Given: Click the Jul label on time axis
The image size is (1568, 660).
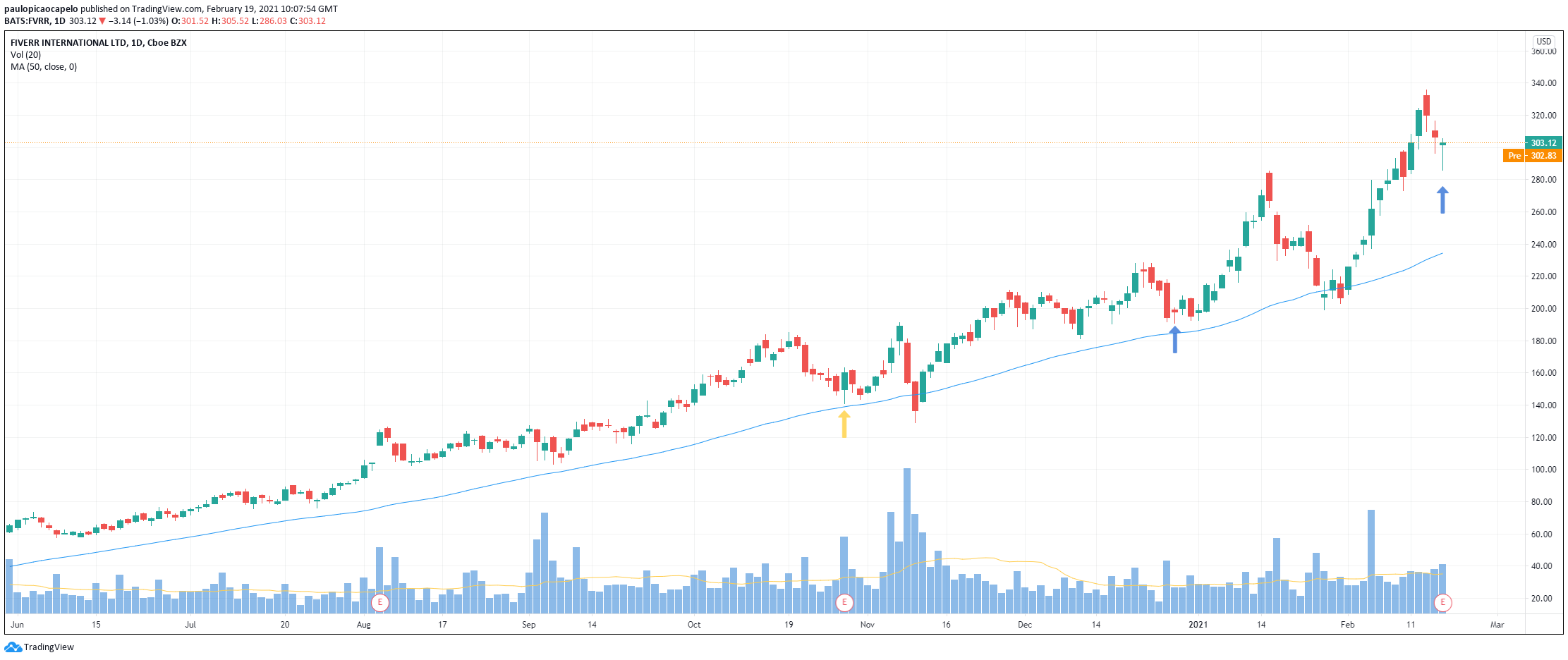Looking at the screenshot, I should [190, 625].
